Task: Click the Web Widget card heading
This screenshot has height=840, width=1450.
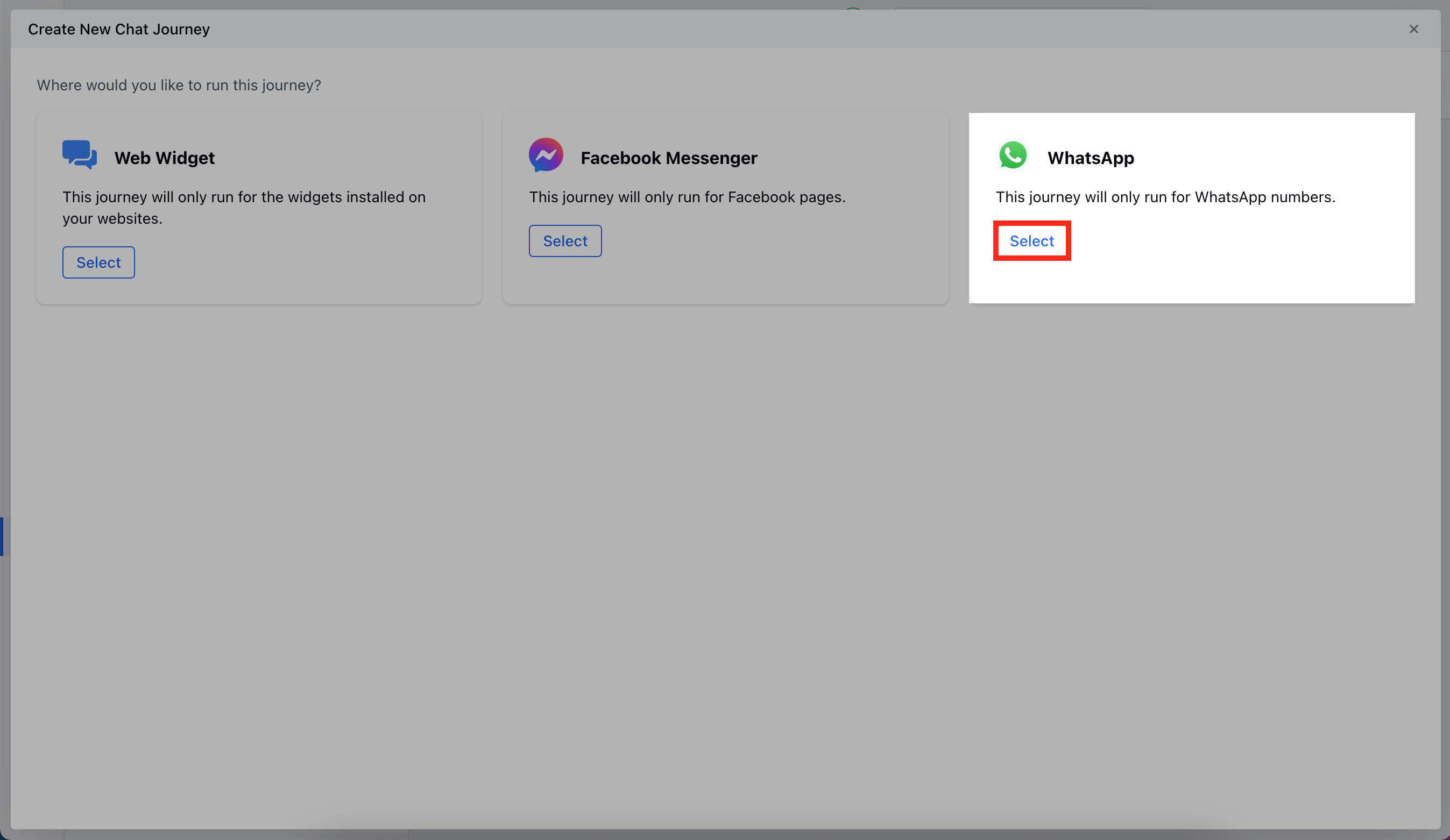Action: [x=165, y=158]
